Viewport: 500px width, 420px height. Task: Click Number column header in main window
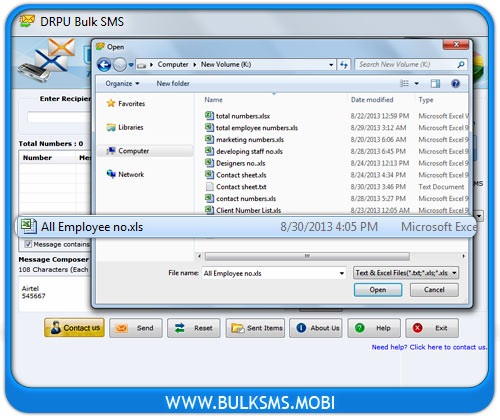tap(37, 158)
